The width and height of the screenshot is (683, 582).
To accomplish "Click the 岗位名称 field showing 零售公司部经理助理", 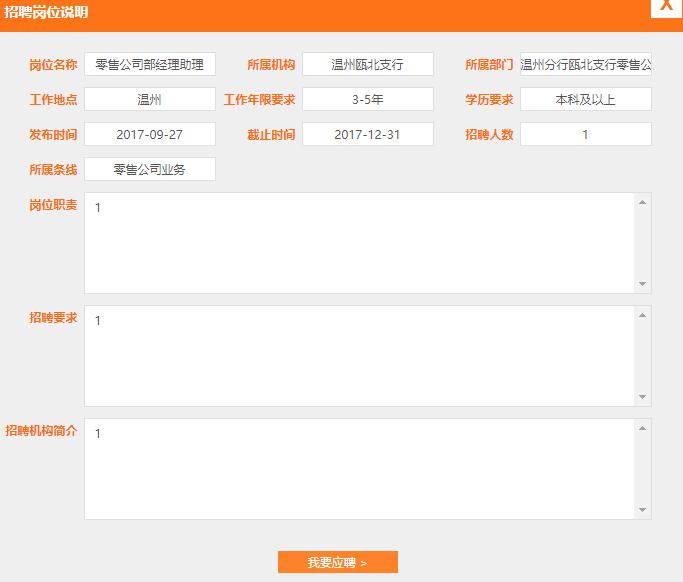I will (x=150, y=65).
